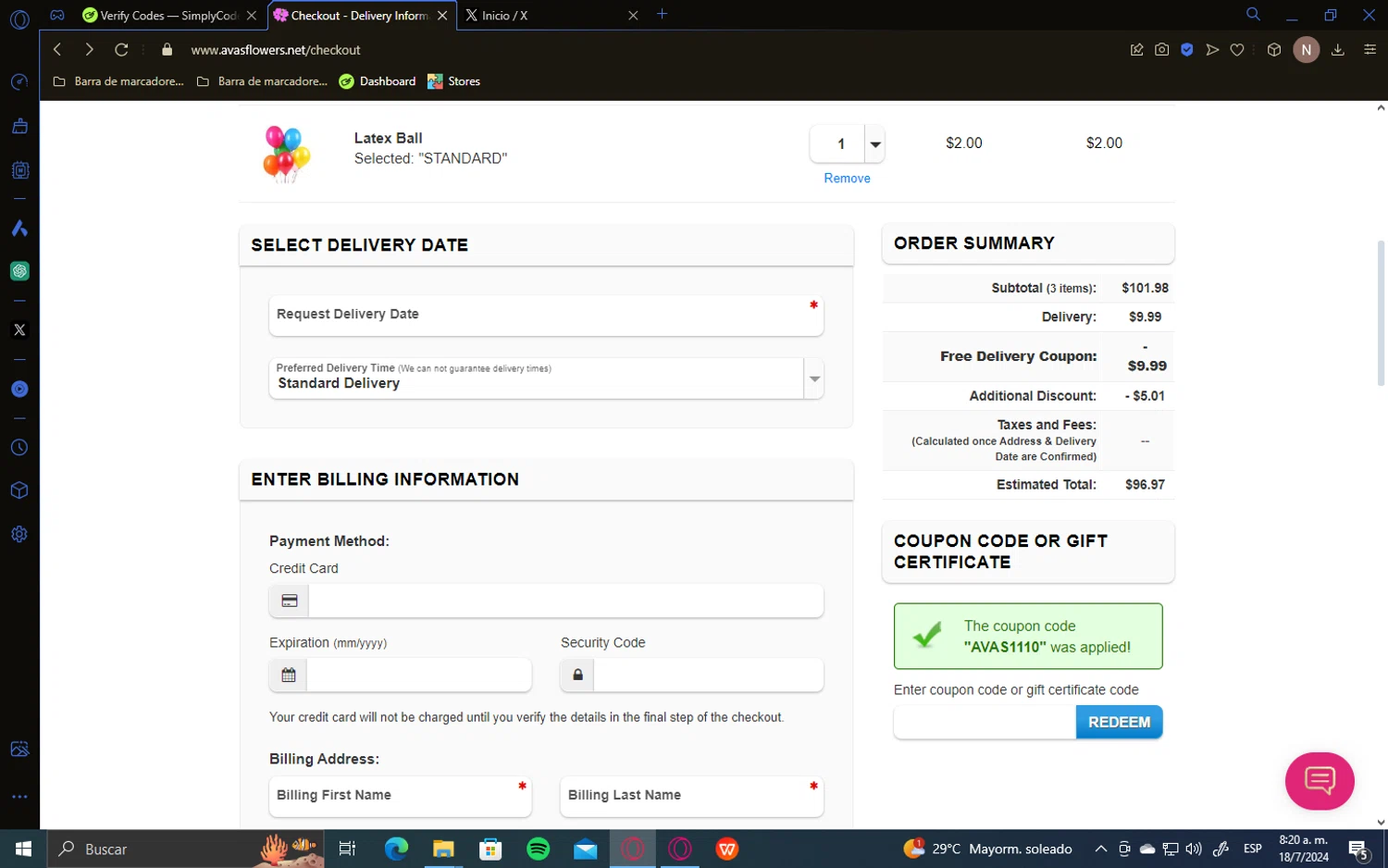Go forward to the next page
Viewport: 1388px width, 868px height.
click(x=90, y=49)
